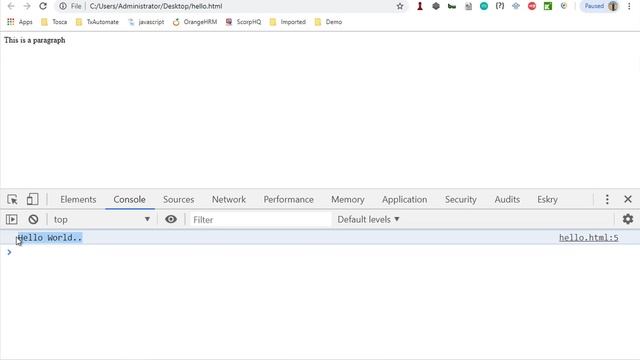Open the Apps shortcut in bookmarks bar
The width and height of the screenshot is (640, 360).
[x=20, y=22]
